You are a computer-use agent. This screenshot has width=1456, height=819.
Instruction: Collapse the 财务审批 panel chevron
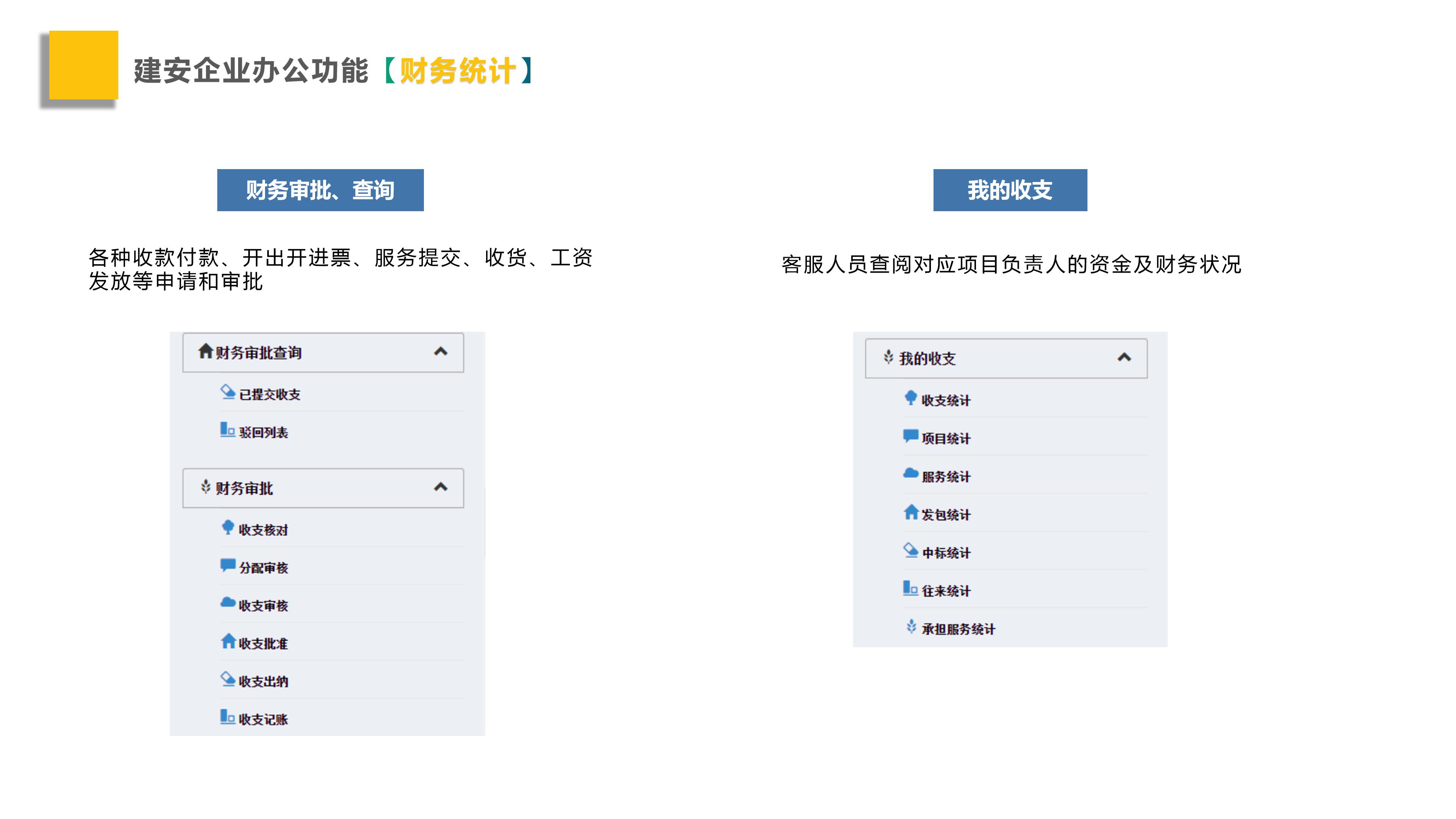[x=440, y=486]
